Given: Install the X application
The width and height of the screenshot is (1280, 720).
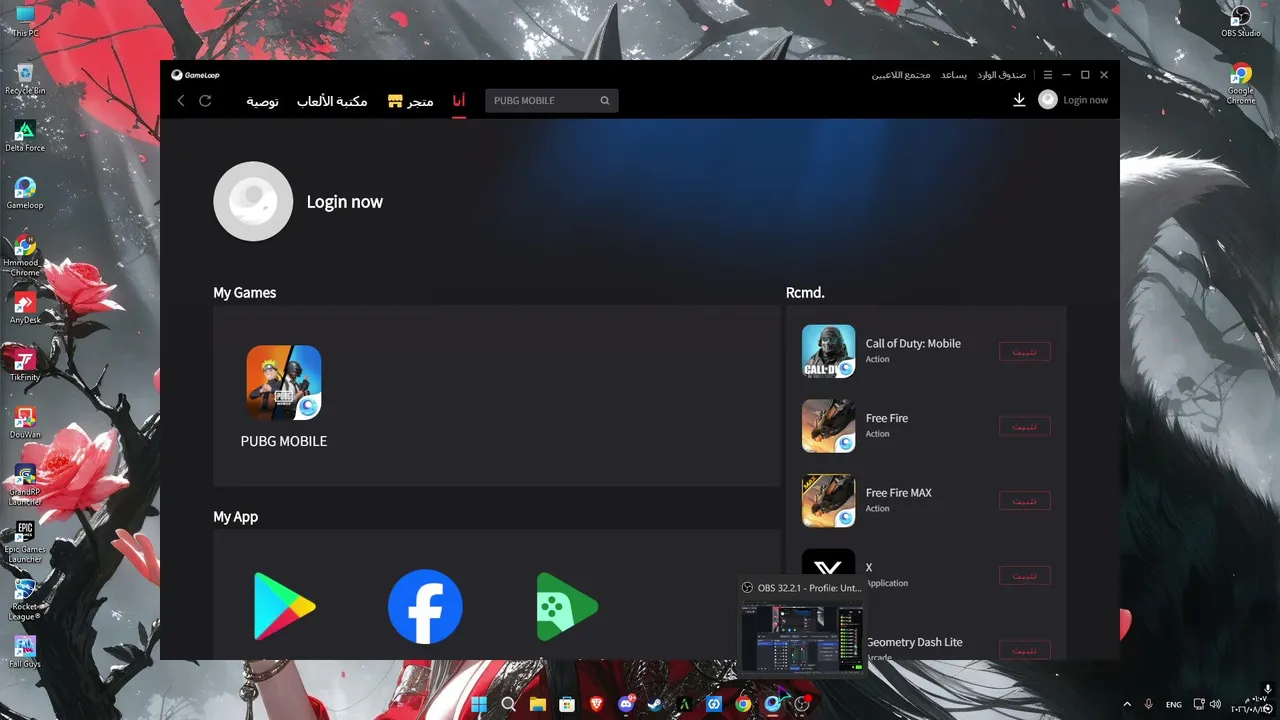Looking at the screenshot, I should [x=1025, y=575].
